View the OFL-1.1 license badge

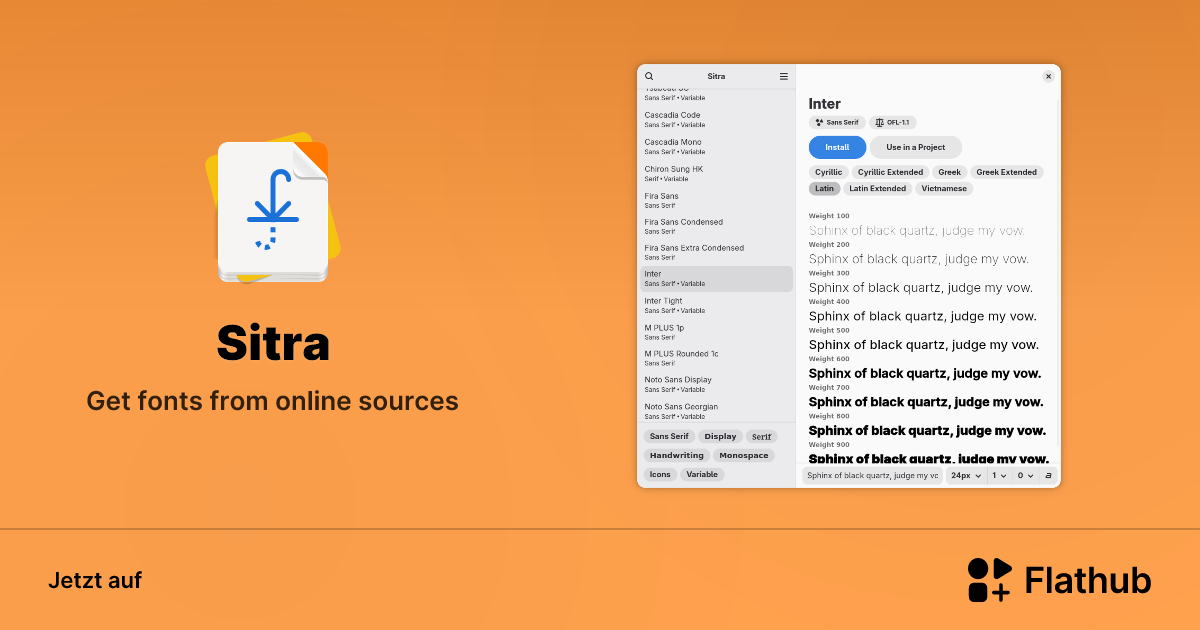click(x=893, y=122)
